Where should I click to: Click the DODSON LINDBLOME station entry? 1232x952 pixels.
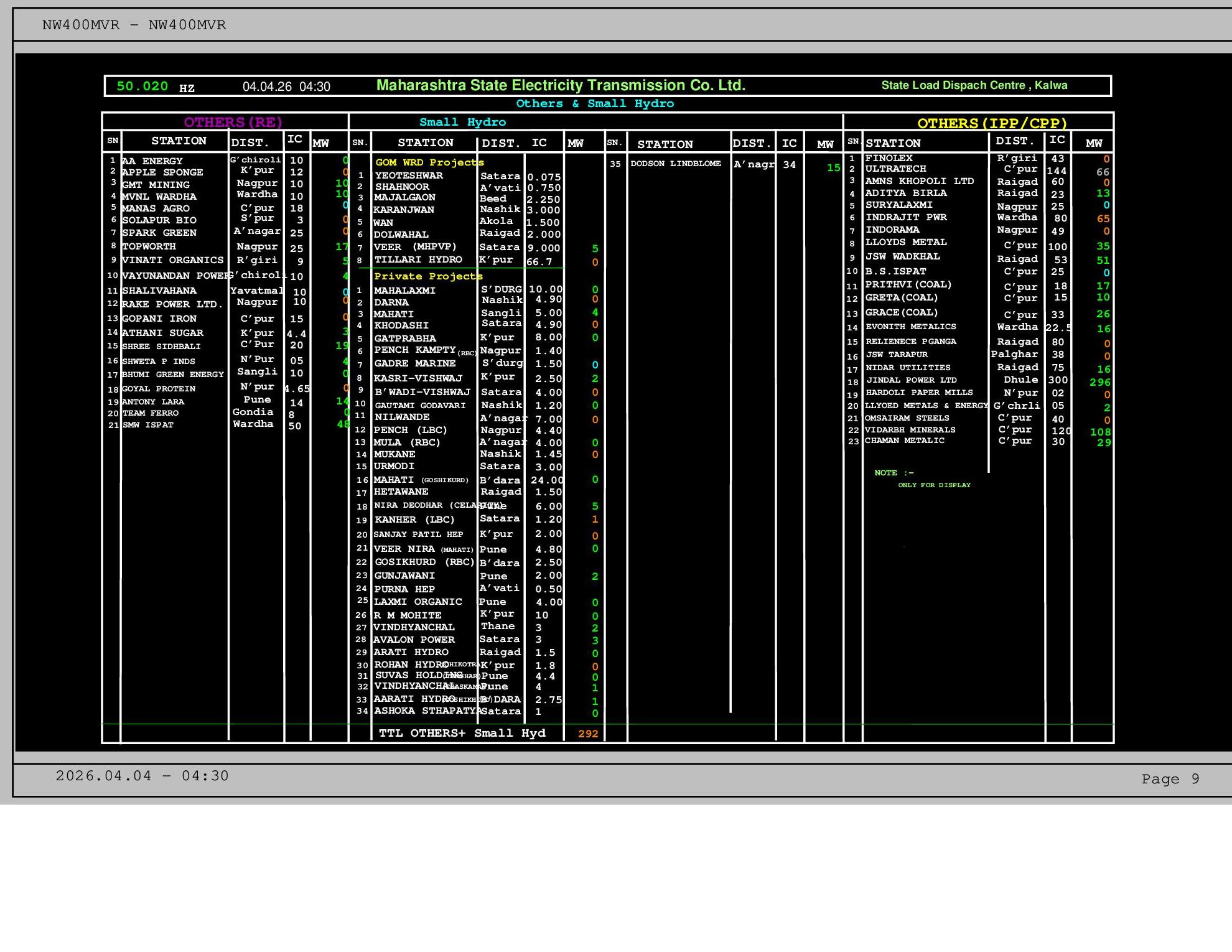coord(675,164)
